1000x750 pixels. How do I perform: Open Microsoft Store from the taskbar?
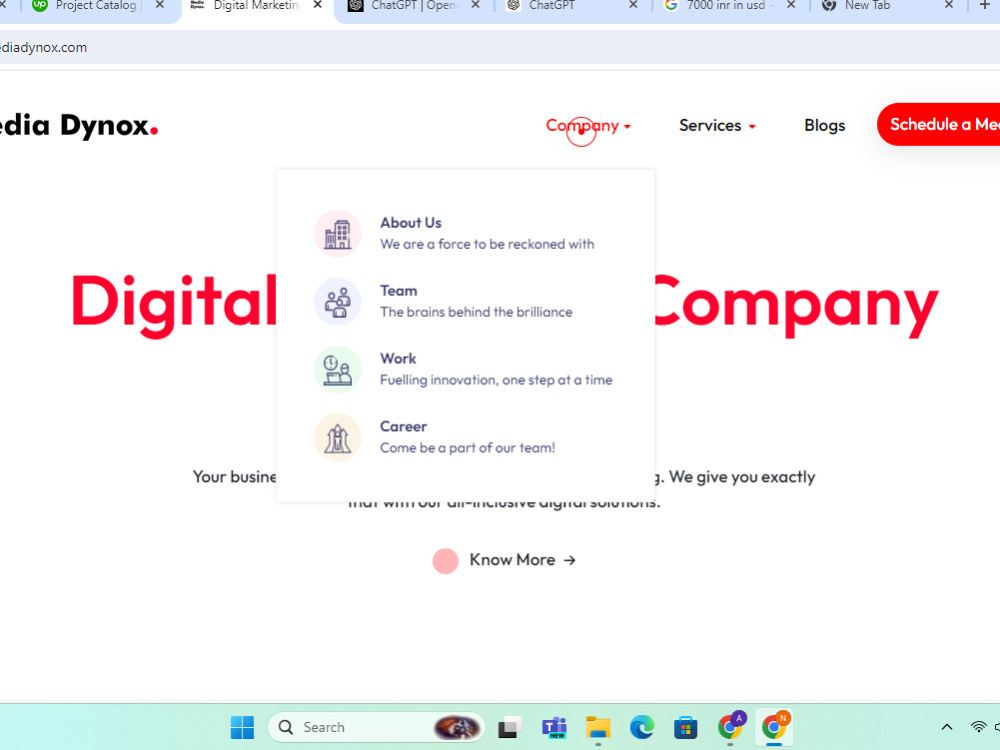click(x=686, y=727)
